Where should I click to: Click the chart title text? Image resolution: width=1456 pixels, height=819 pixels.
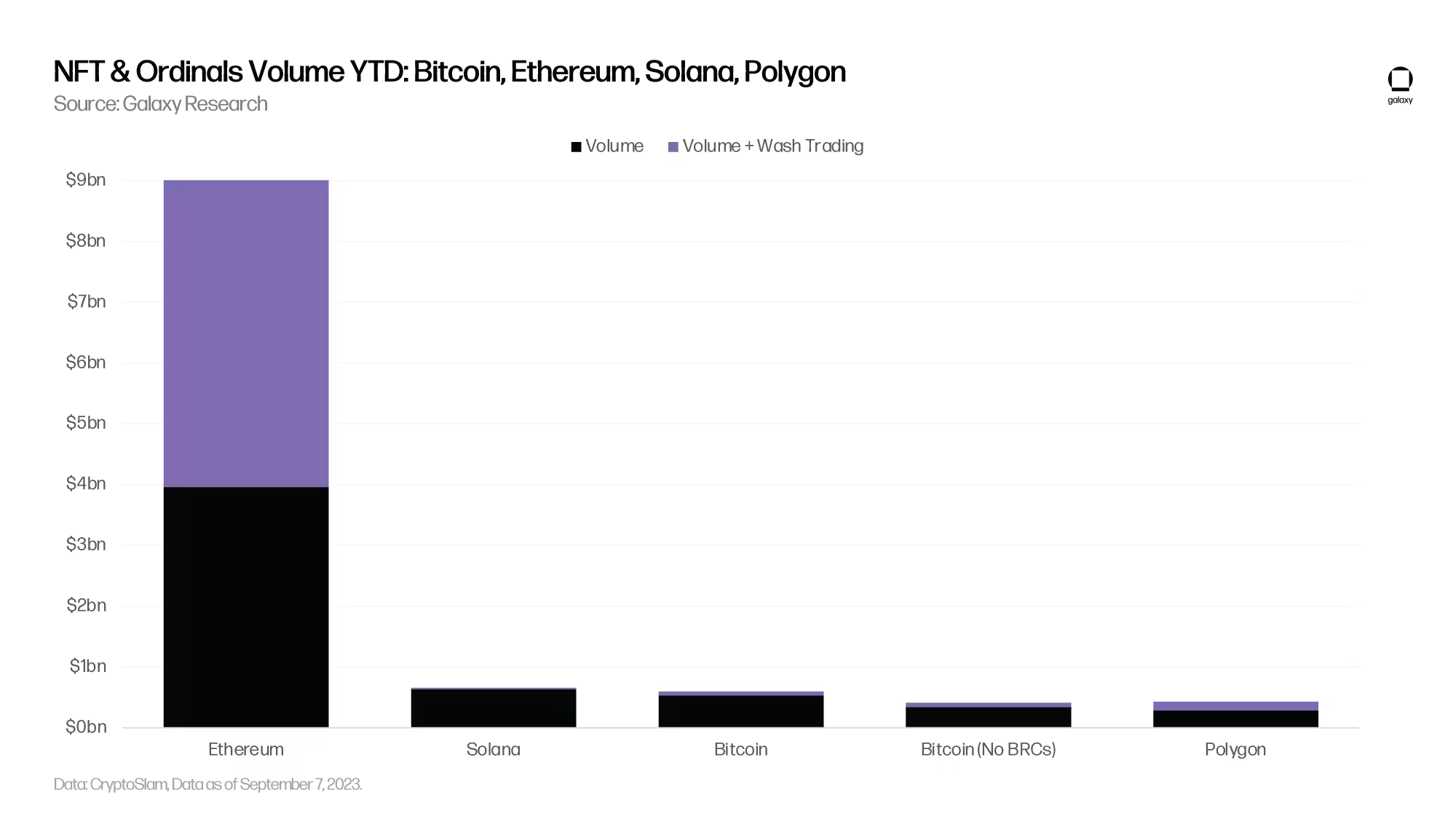tap(449, 72)
